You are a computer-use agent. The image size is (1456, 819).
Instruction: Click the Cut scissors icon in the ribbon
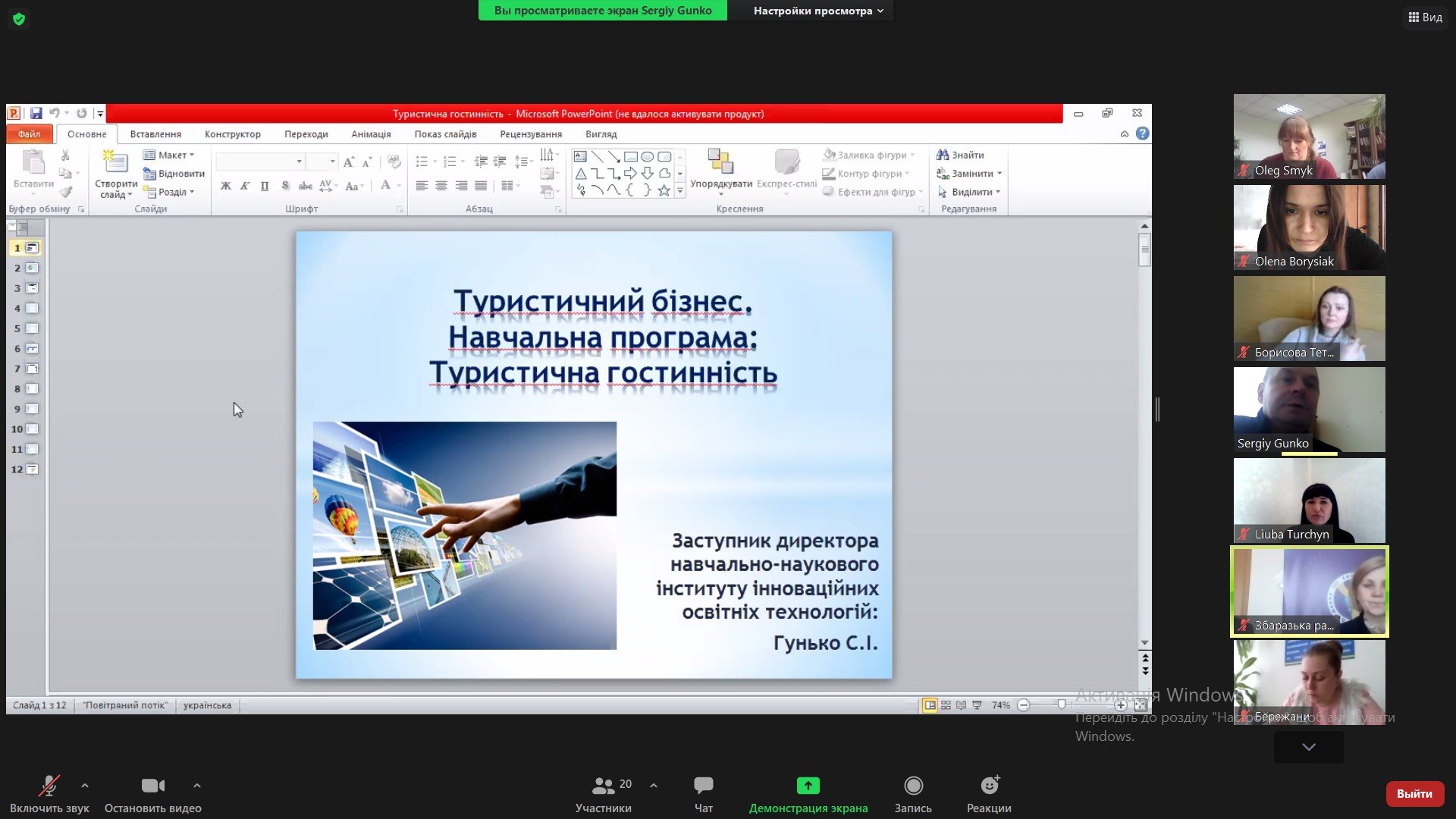click(65, 155)
